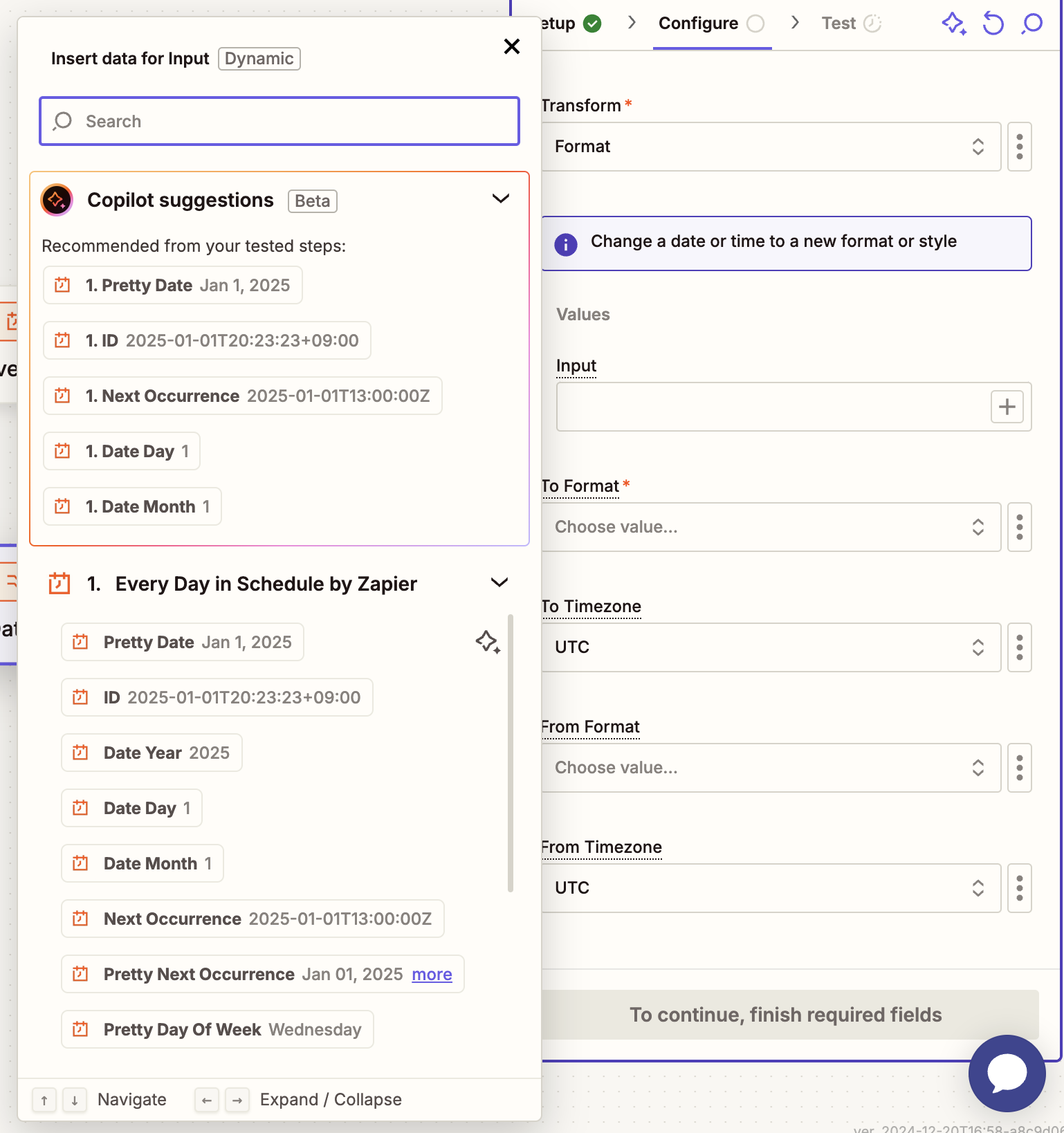This screenshot has width=1064, height=1133.
Task: Open options menu beside From Format
Action: [x=1020, y=768]
